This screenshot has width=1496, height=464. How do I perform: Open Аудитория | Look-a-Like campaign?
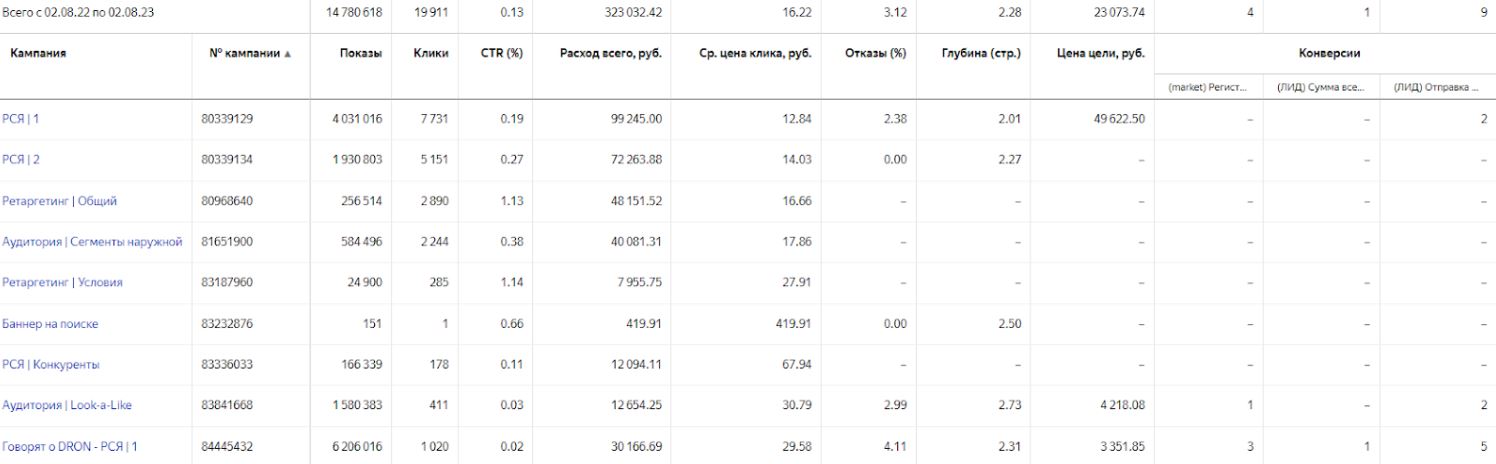(x=67, y=406)
